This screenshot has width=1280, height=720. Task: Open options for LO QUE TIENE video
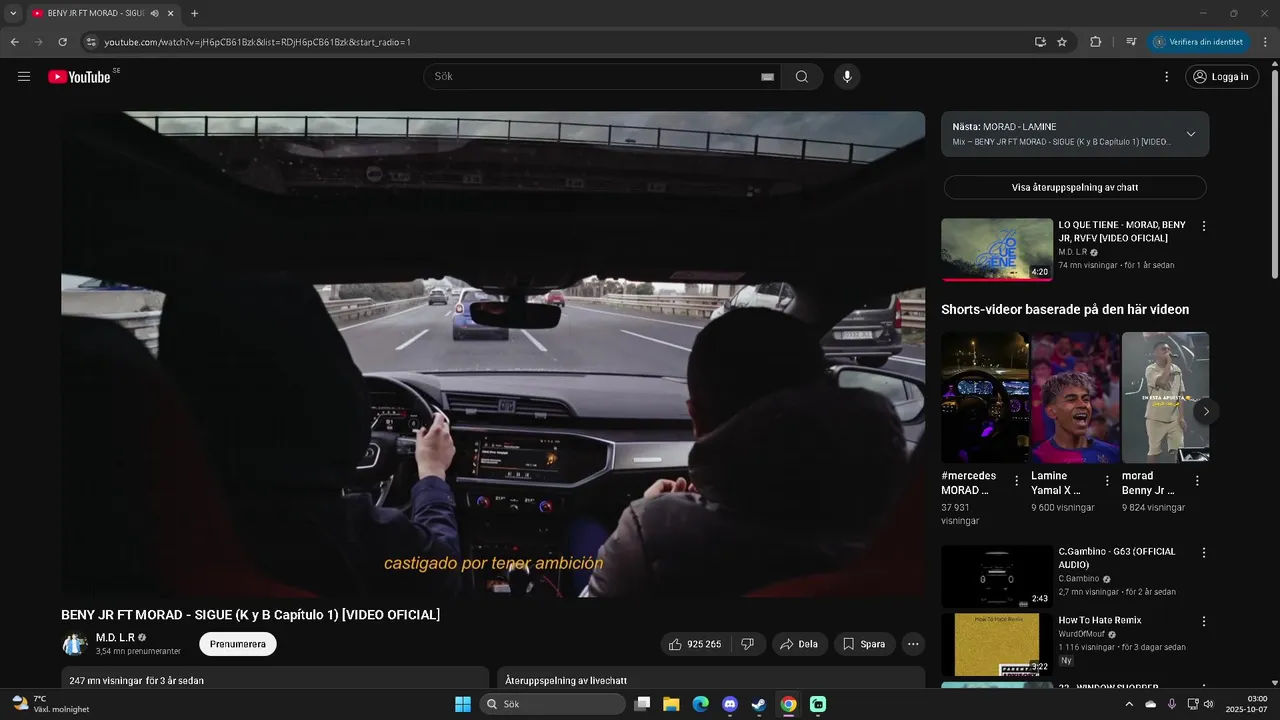[x=1204, y=226]
